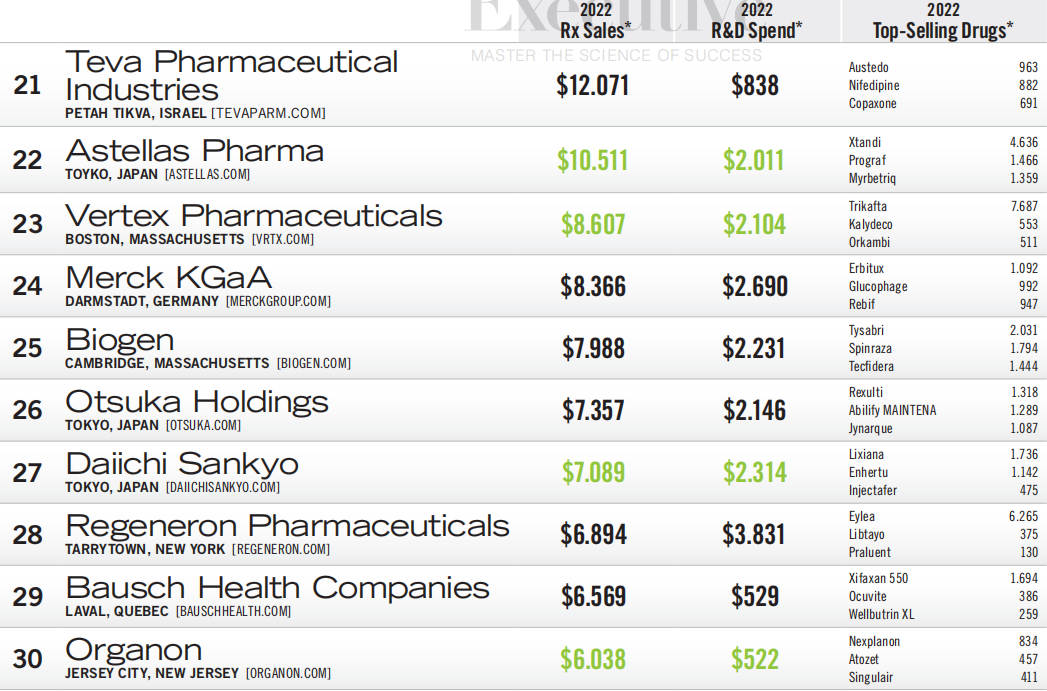The width and height of the screenshot is (1047, 691).
Task: Select Regeneron Pharmaceuticals company name
Action: tap(287, 526)
